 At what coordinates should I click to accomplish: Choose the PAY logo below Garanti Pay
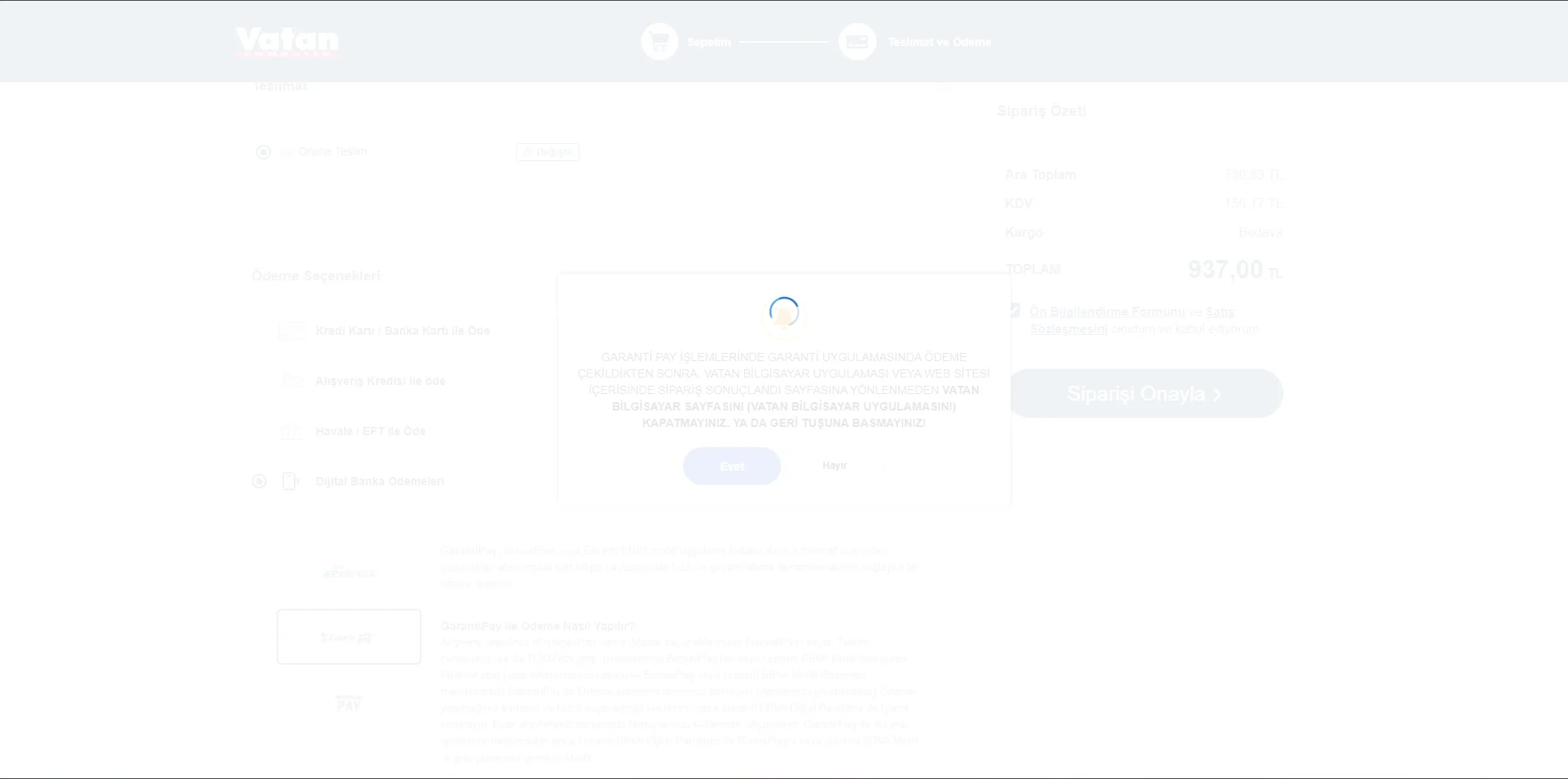(x=349, y=702)
